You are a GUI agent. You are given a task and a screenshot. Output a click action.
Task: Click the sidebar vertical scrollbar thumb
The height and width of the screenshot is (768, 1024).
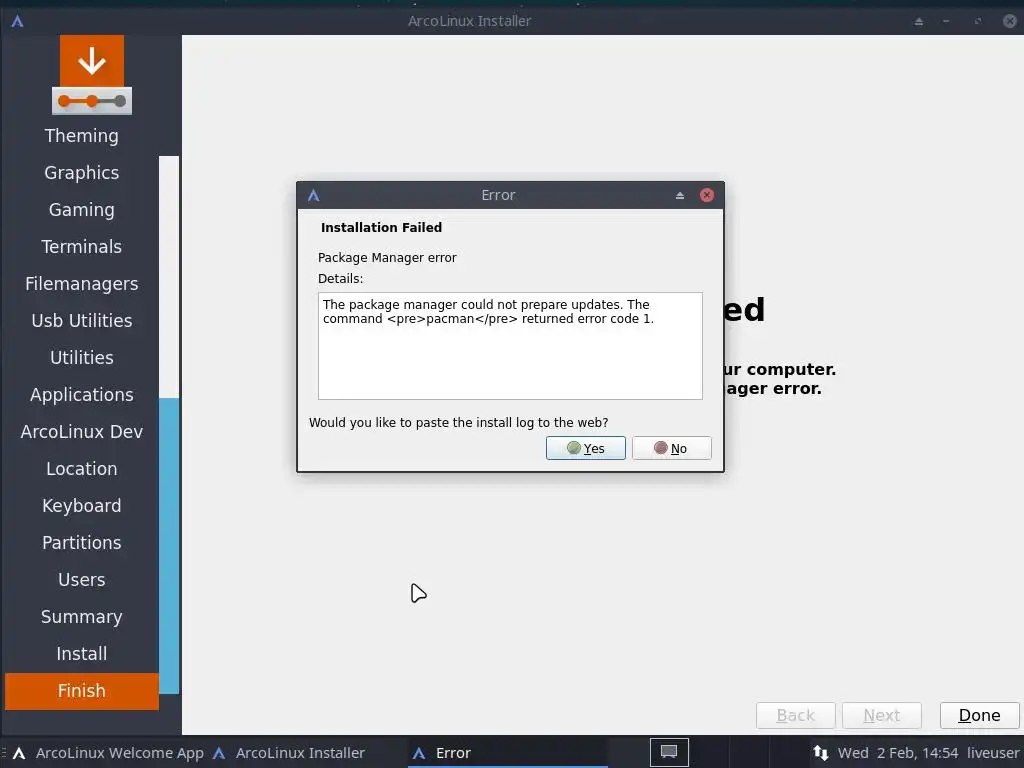169,545
